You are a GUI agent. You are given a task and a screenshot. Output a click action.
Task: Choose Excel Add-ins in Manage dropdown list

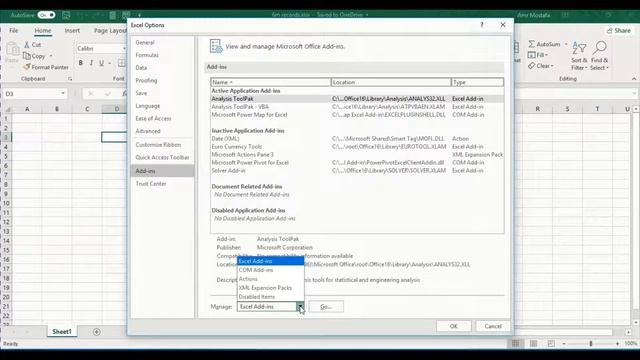point(271,261)
